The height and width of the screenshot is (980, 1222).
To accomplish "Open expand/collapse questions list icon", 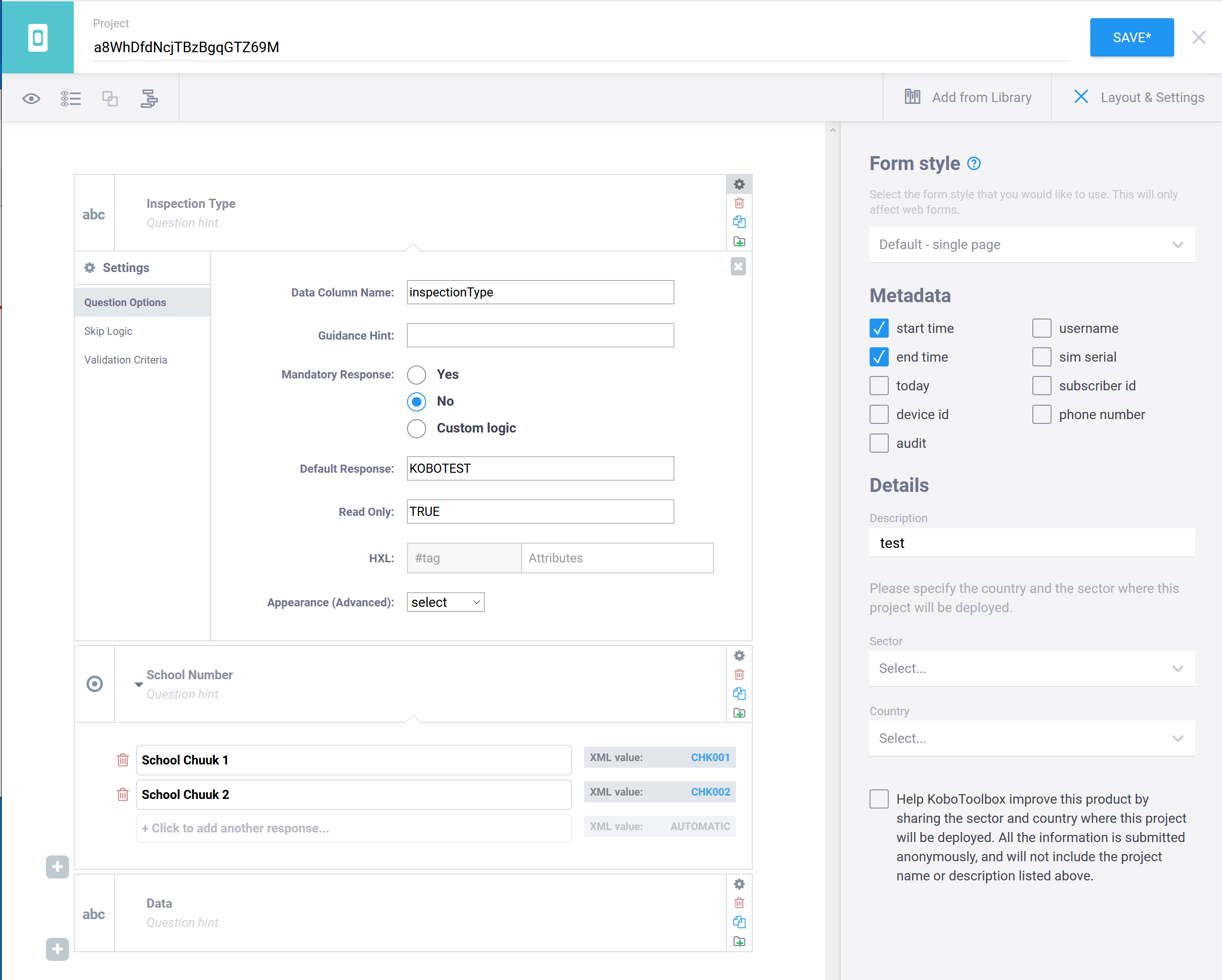I will click(x=71, y=99).
